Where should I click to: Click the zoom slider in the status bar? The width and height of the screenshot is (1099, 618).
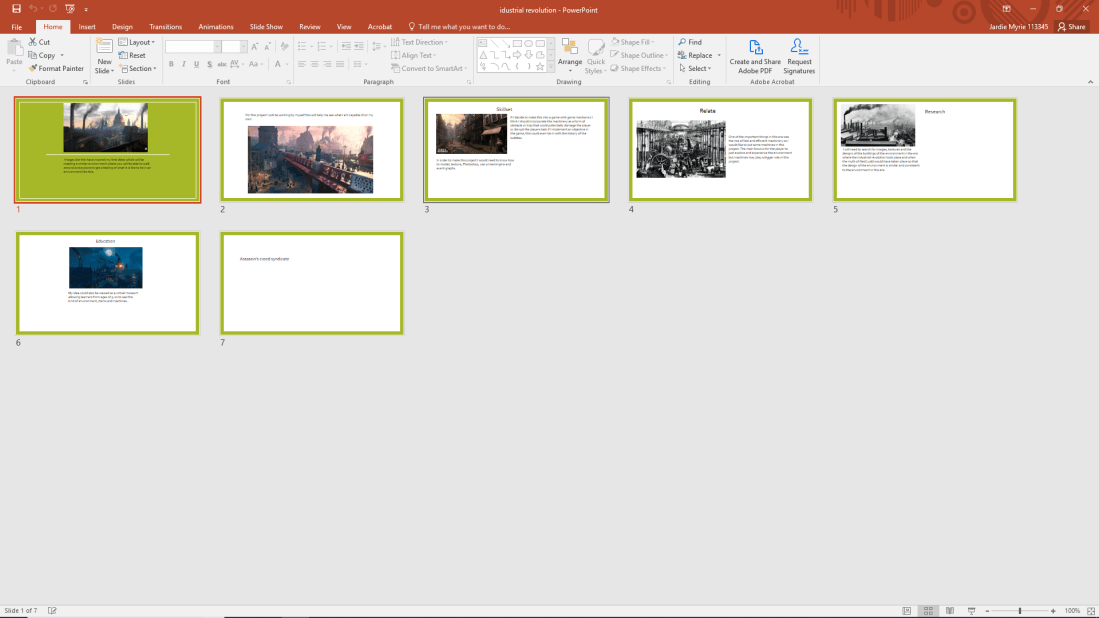[x=1019, y=611]
